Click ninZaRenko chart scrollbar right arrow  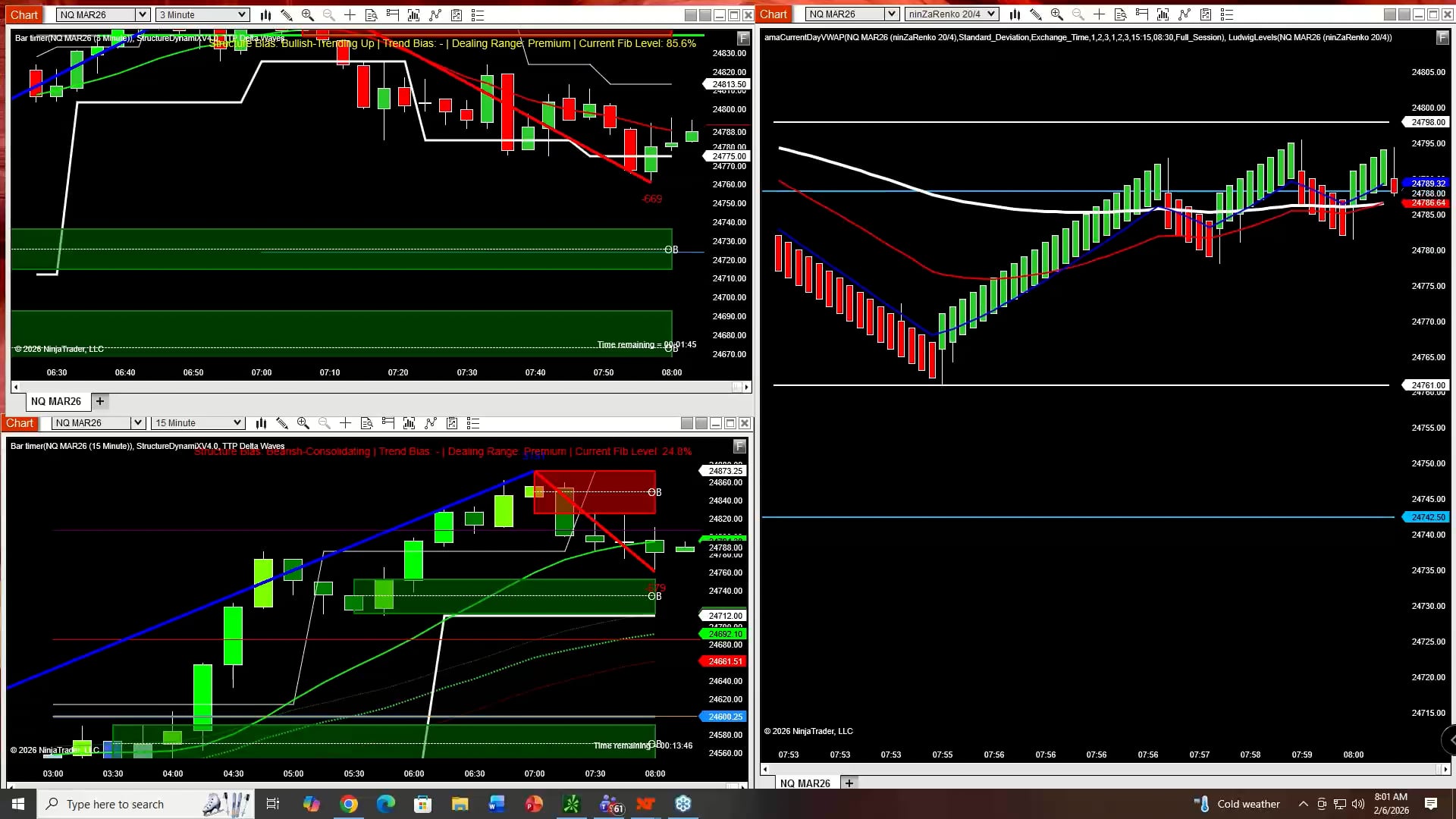(x=1445, y=769)
